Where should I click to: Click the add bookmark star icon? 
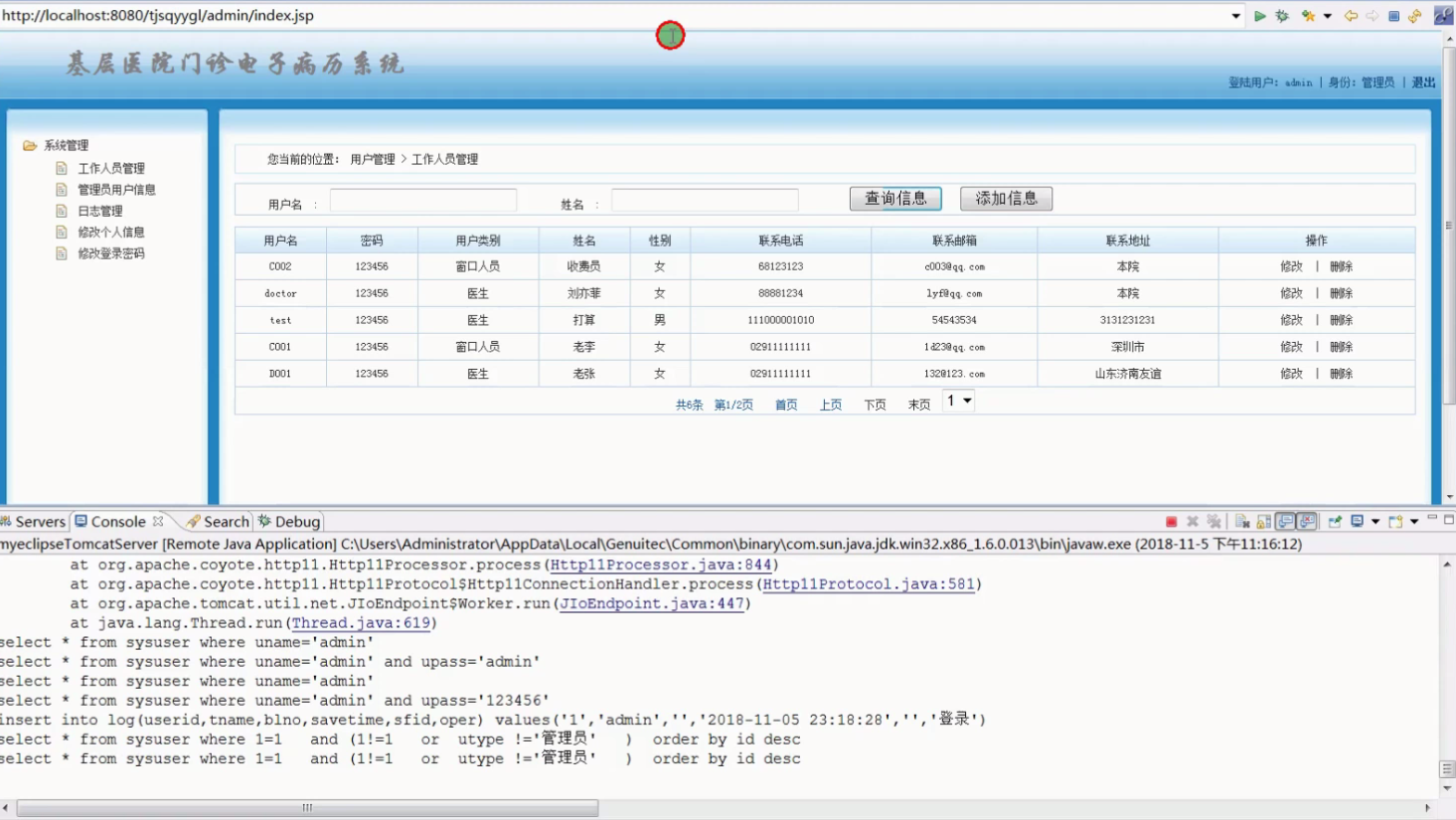(1308, 16)
